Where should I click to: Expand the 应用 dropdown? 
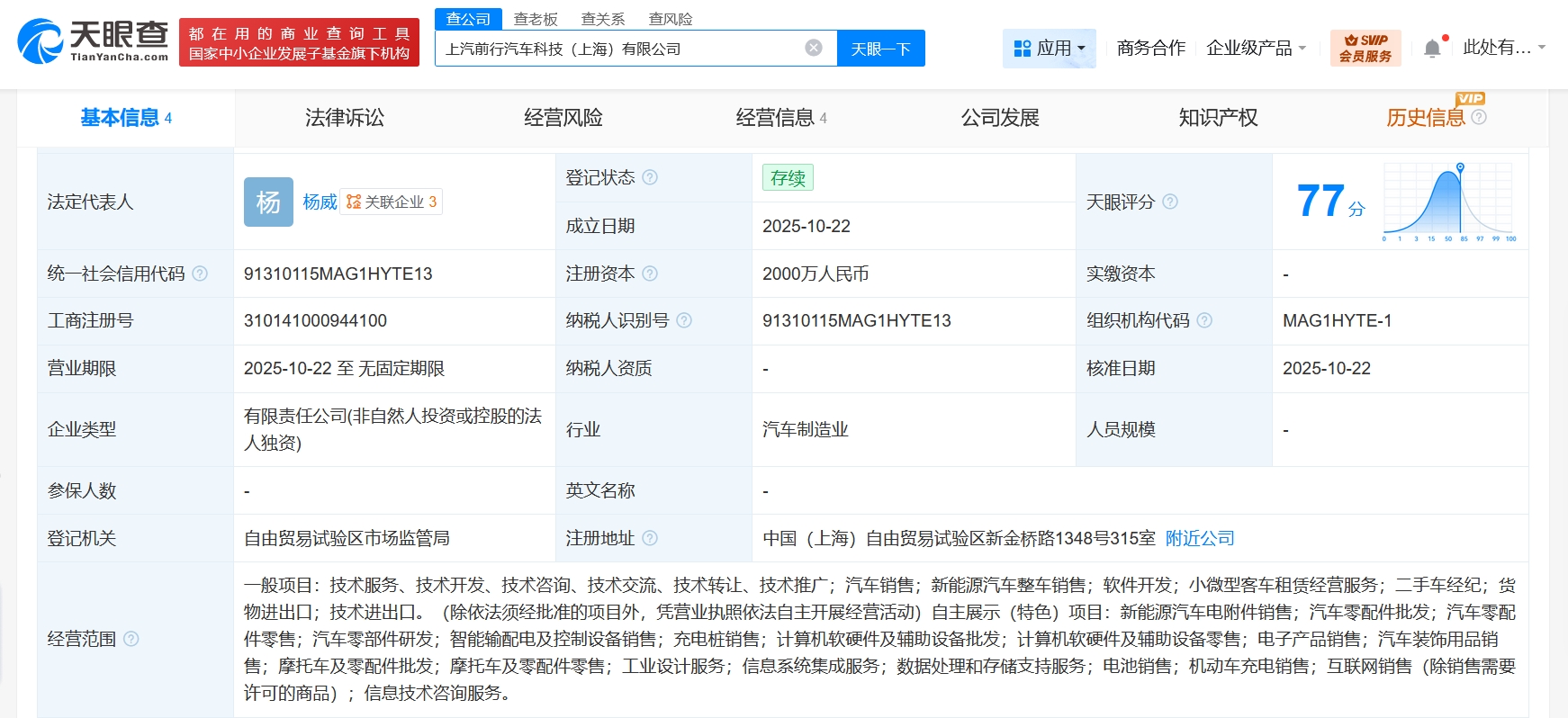[1049, 48]
